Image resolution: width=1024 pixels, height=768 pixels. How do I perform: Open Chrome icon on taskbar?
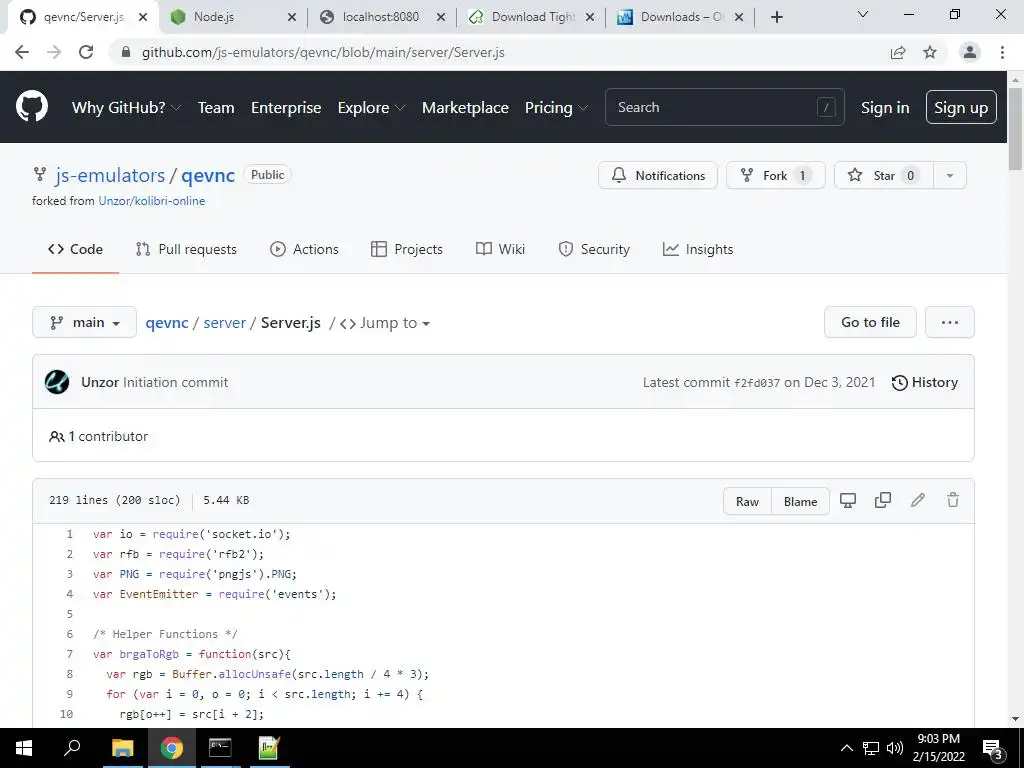(x=172, y=748)
